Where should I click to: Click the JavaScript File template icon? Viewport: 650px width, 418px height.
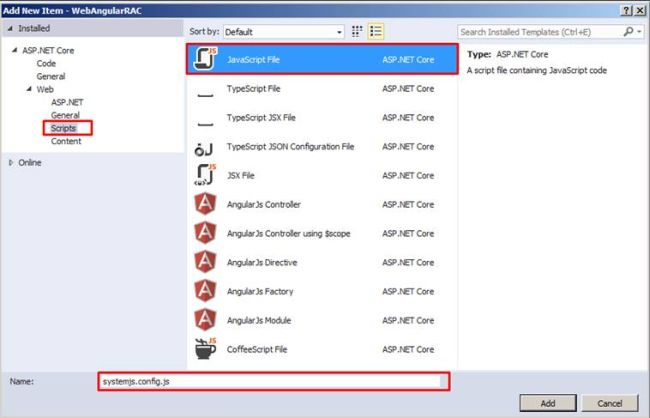pyautogui.click(x=206, y=59)
